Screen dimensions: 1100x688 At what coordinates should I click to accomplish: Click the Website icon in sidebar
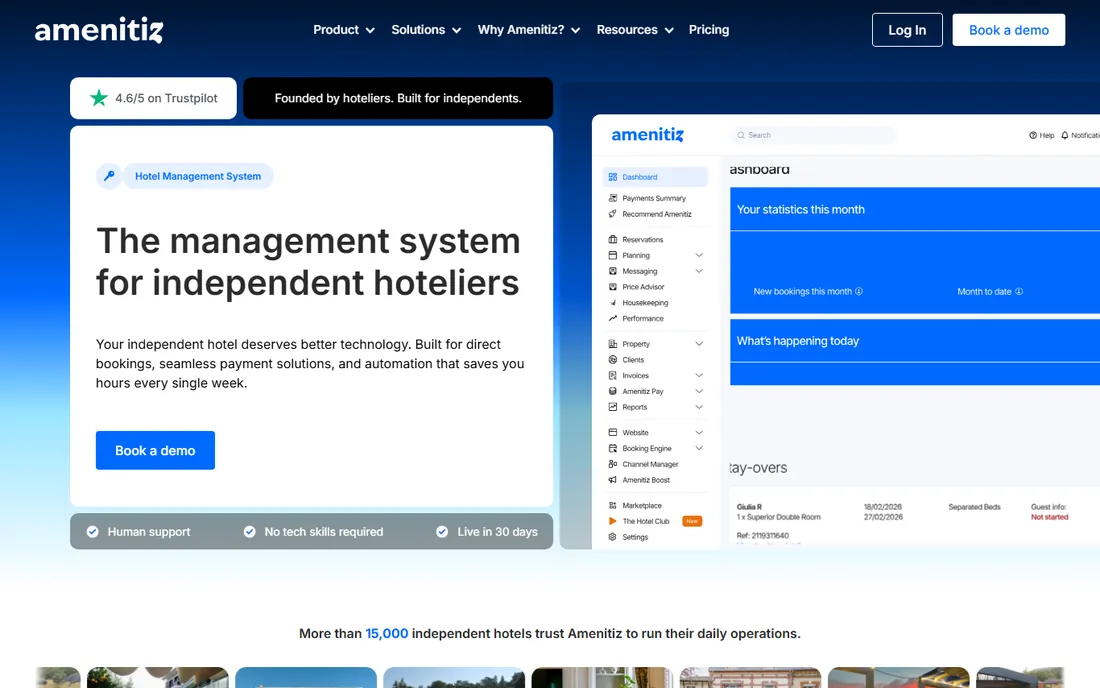coord(612,432)
